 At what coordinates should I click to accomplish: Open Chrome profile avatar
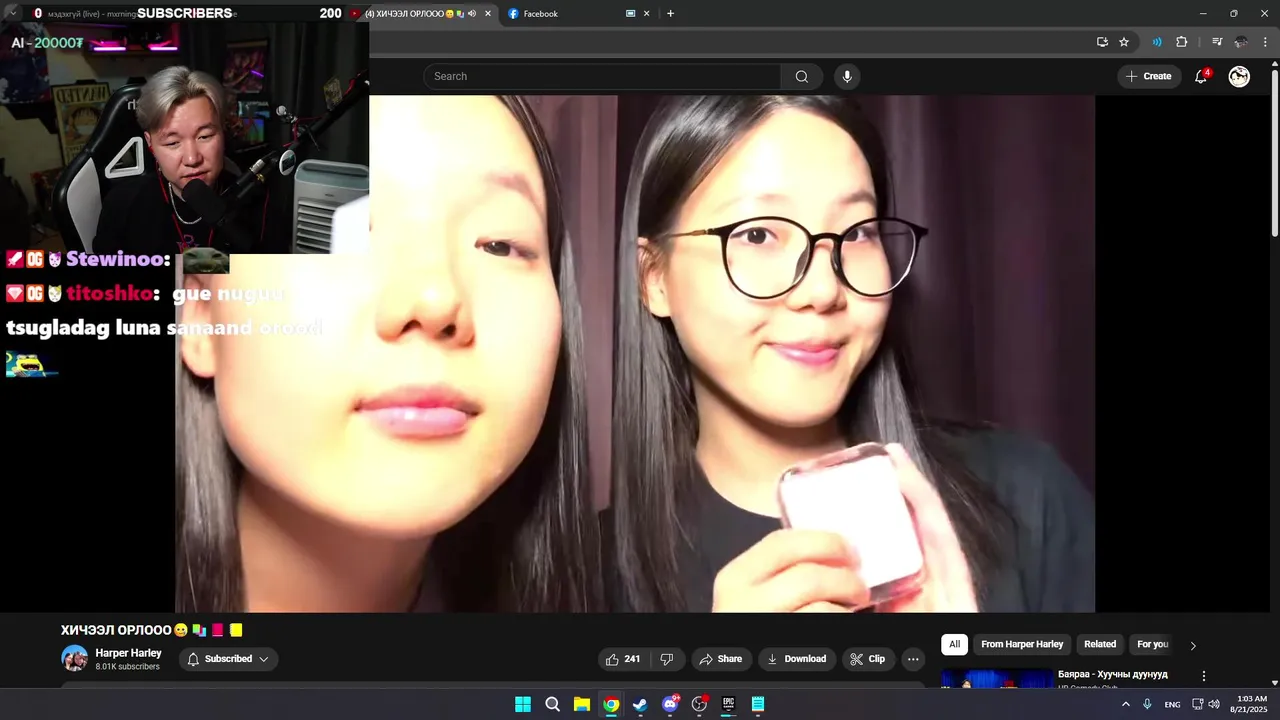(1241, 42)
